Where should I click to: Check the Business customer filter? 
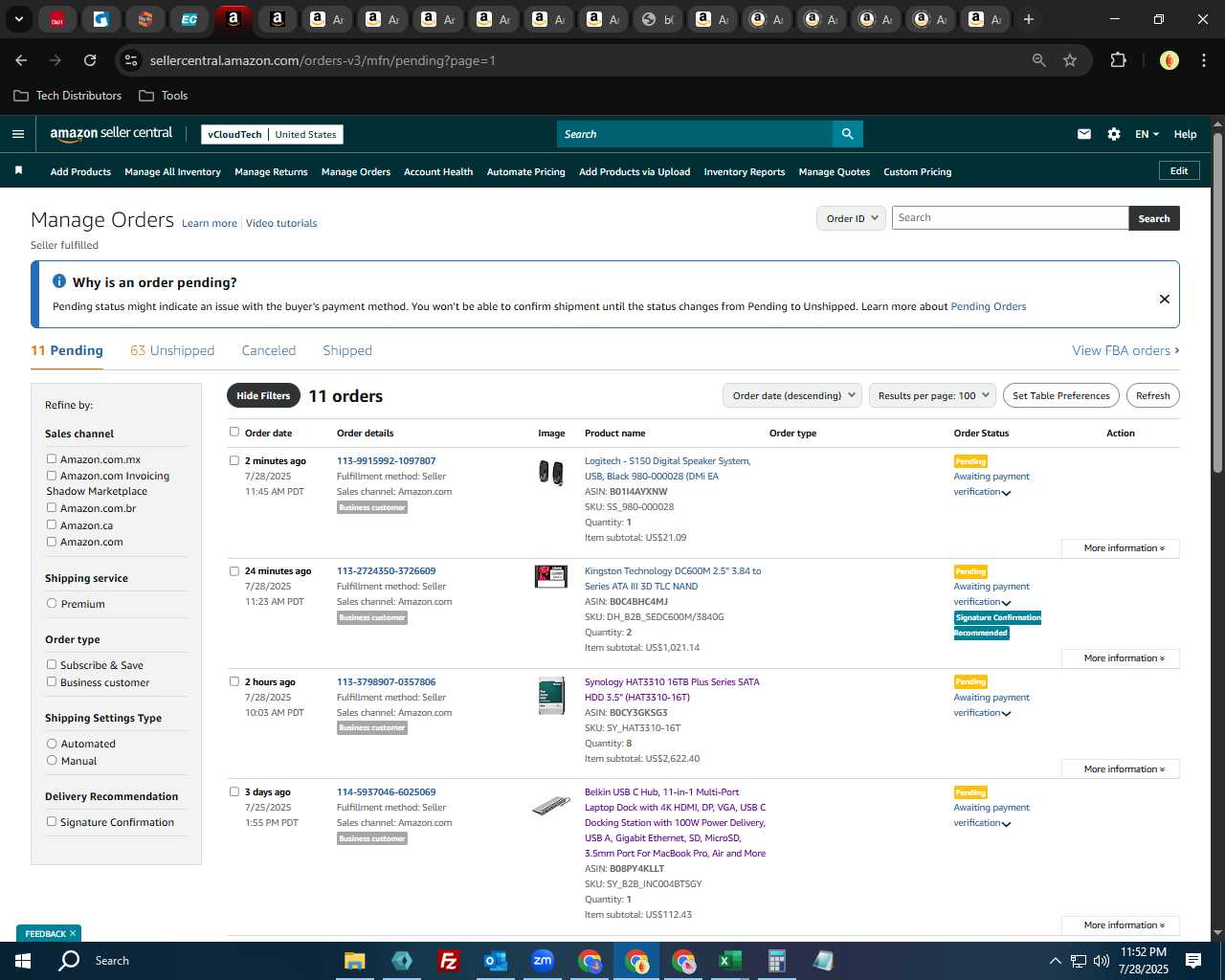(52, 682)
